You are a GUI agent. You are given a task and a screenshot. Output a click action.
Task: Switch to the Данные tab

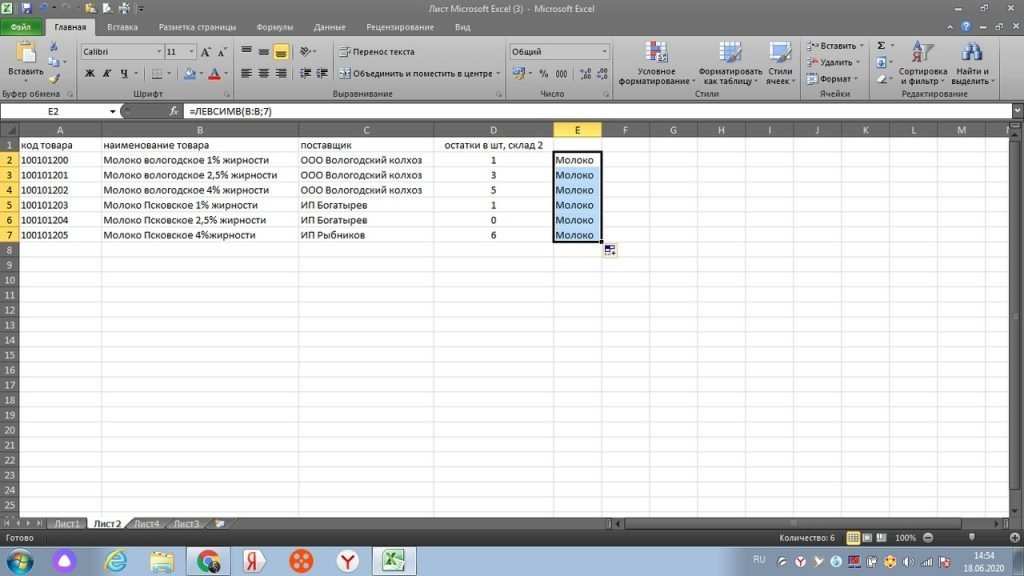pyautogui.click(x=329, y=27)
